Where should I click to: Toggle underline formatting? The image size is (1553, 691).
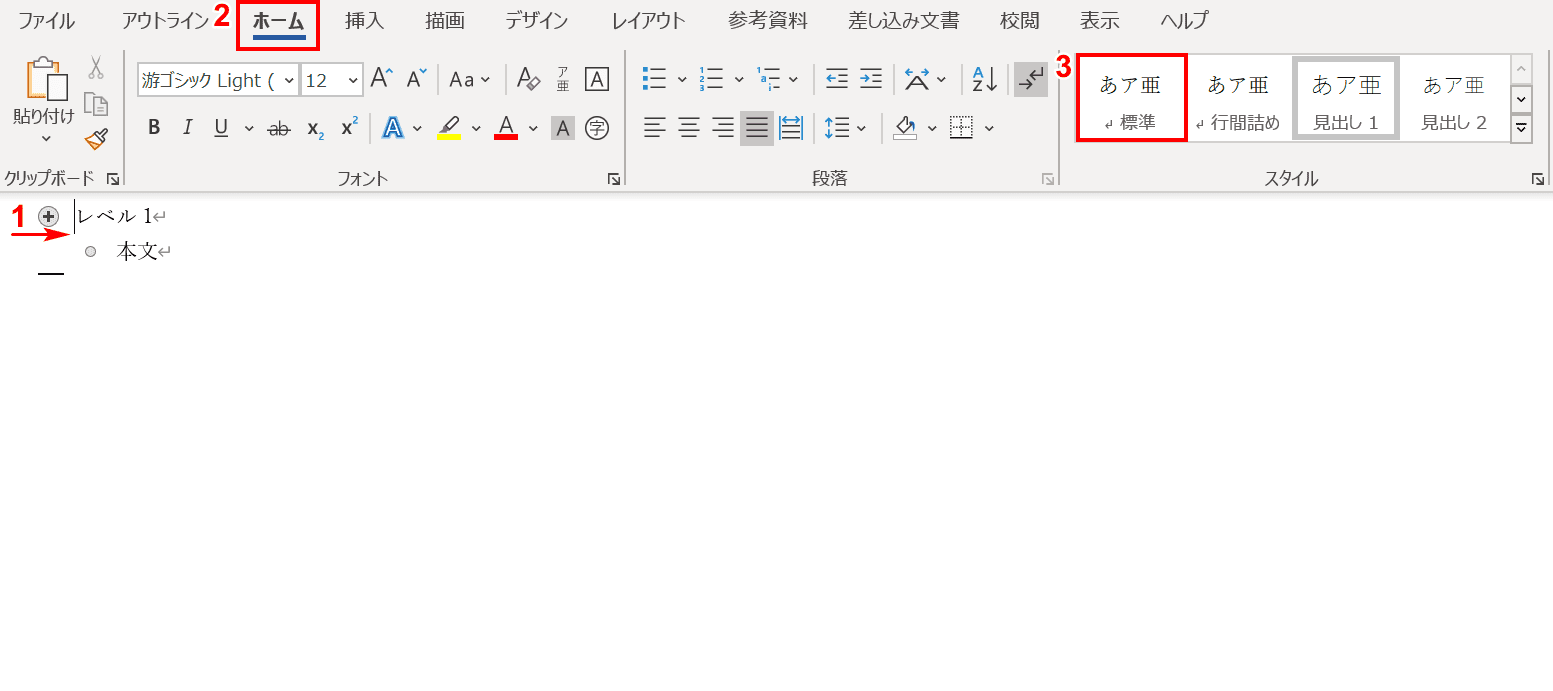[x=221, y=128]
